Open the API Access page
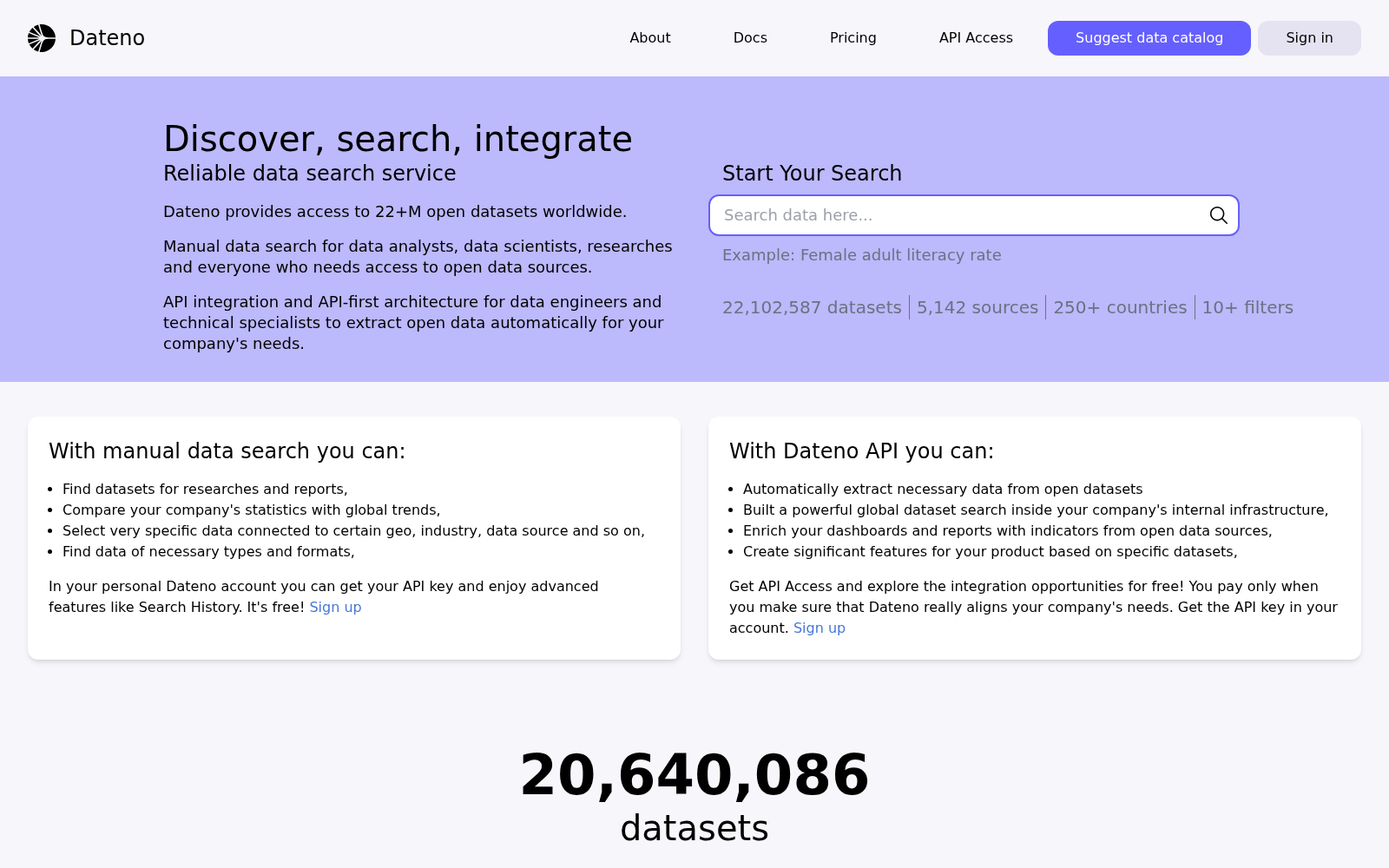The height and width of the screenshot is (868, 1389). coord(976,38)
